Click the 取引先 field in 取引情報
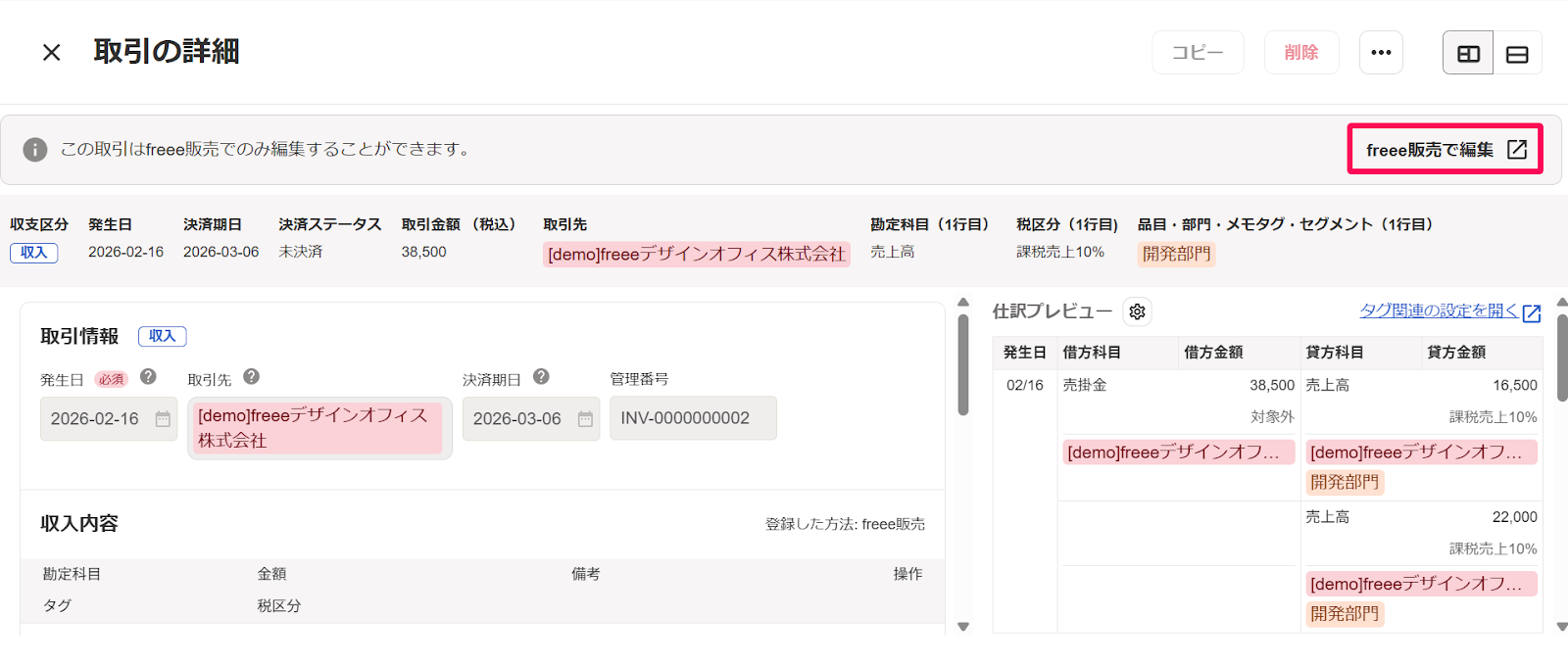The image size is (1568, 666). (319, 428)
